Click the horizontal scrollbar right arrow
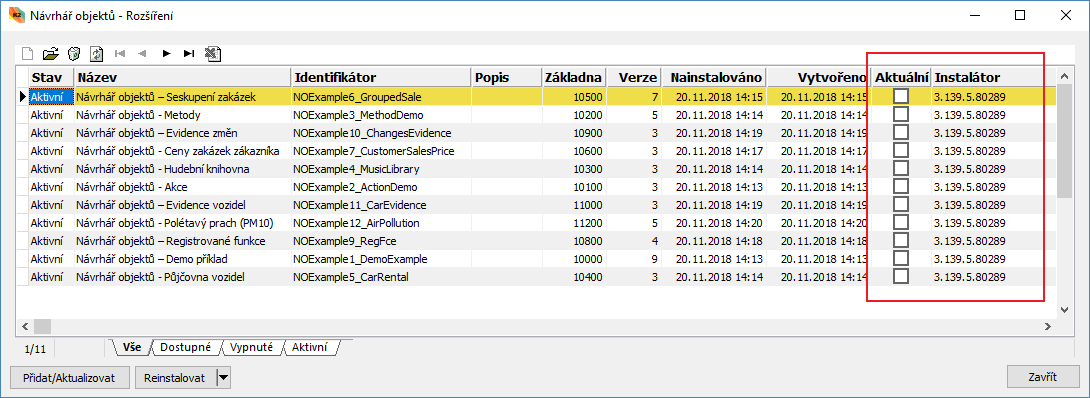 [1049, 326]
